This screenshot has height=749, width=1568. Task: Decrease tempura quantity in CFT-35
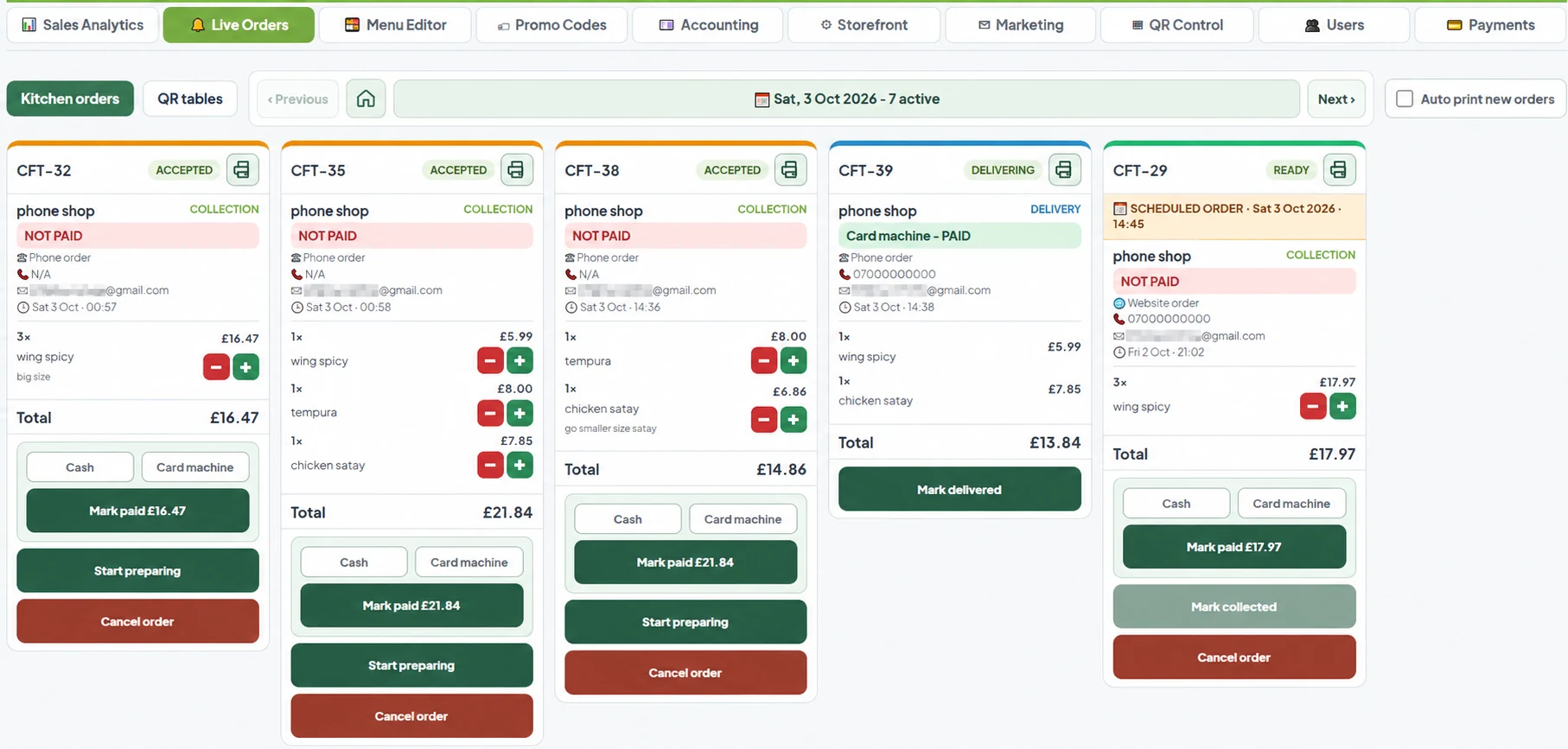click(x=490, y=413)
